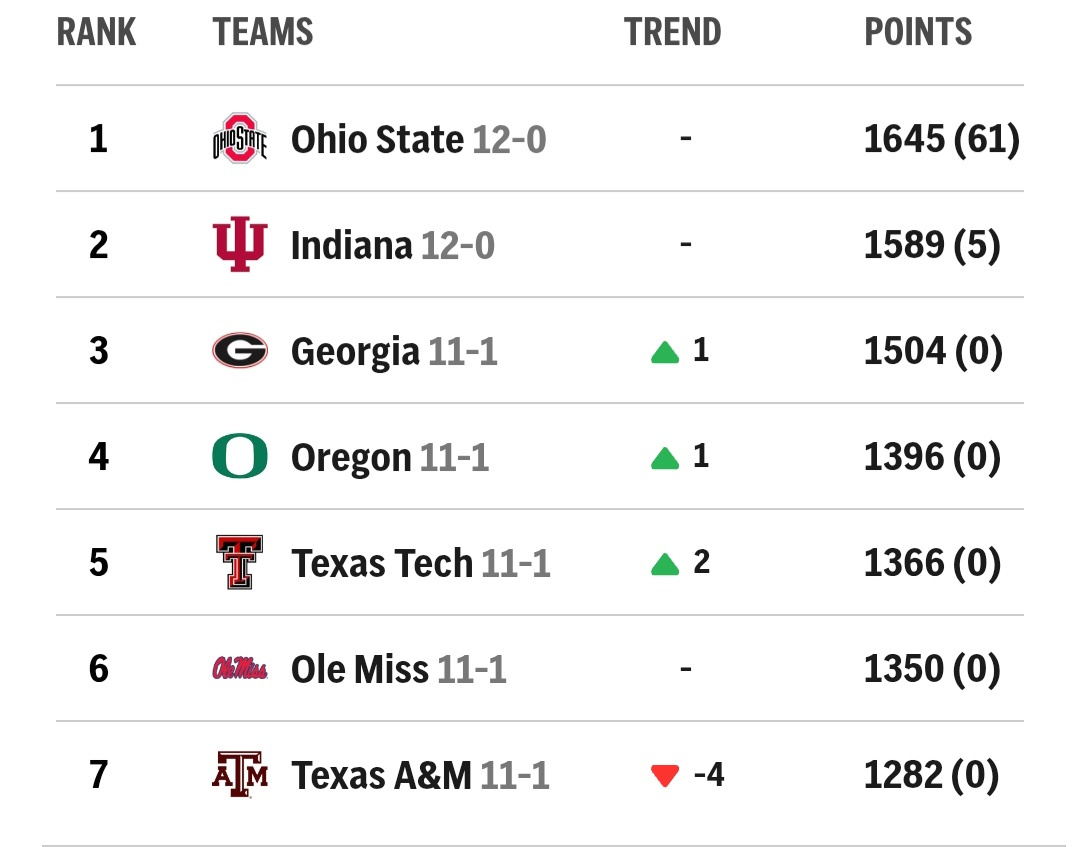
Task: Click the Ohio State team logo
Action: coord(240,139)
